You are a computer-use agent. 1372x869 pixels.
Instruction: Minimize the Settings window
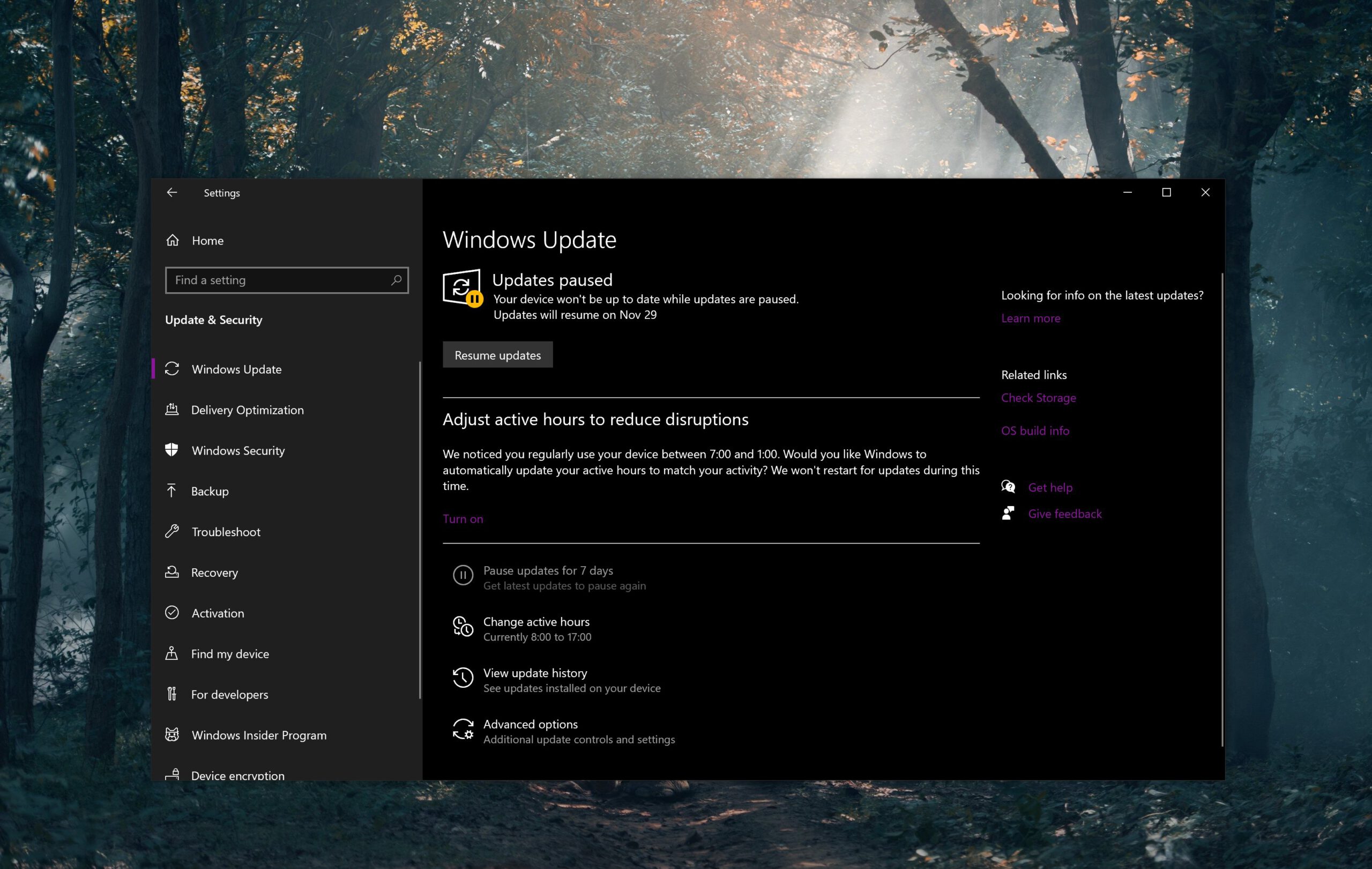(1127, 192)
